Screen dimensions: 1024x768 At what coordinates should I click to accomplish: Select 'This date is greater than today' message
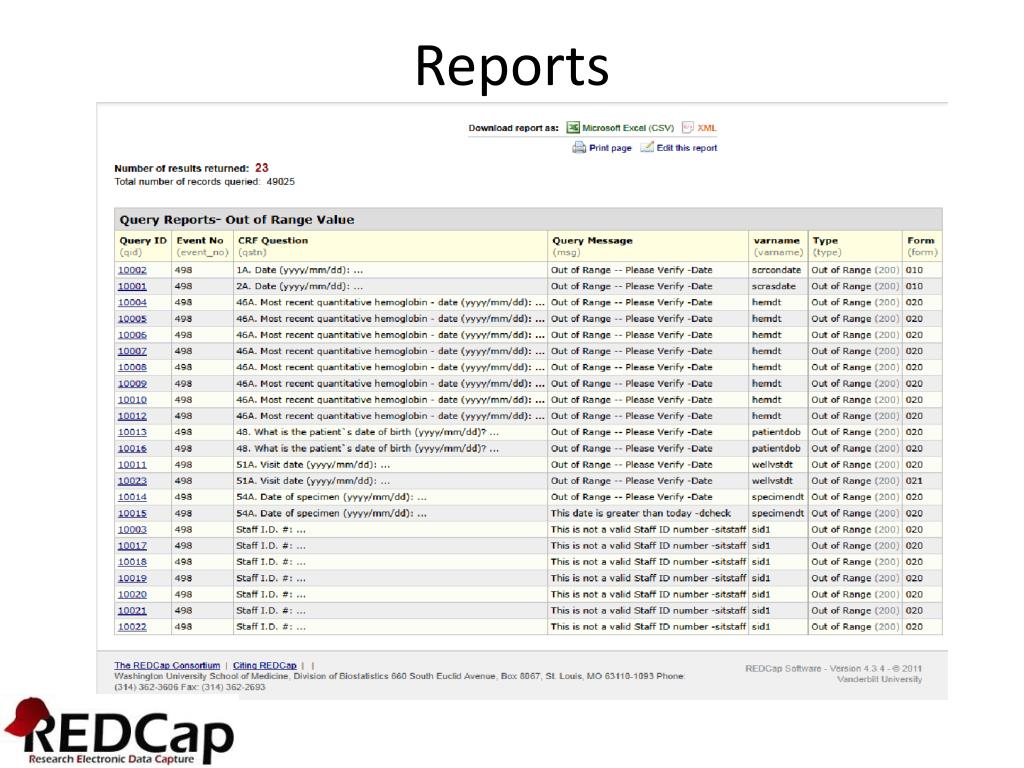click(648, 513)
